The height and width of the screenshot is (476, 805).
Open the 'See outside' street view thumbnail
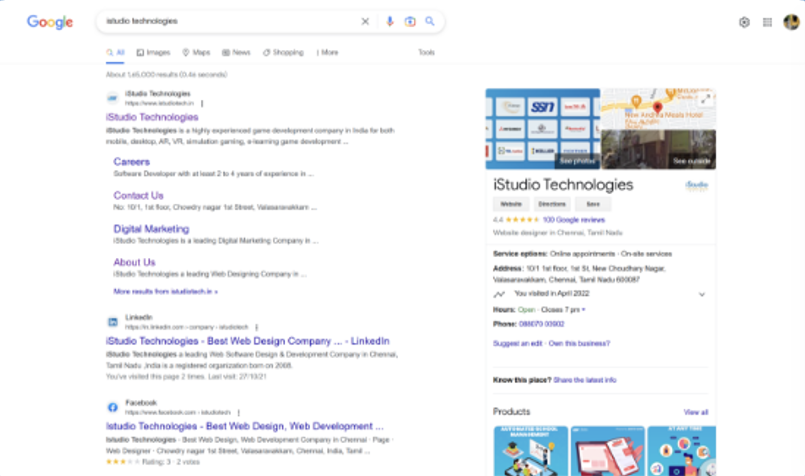coord(659,149)
